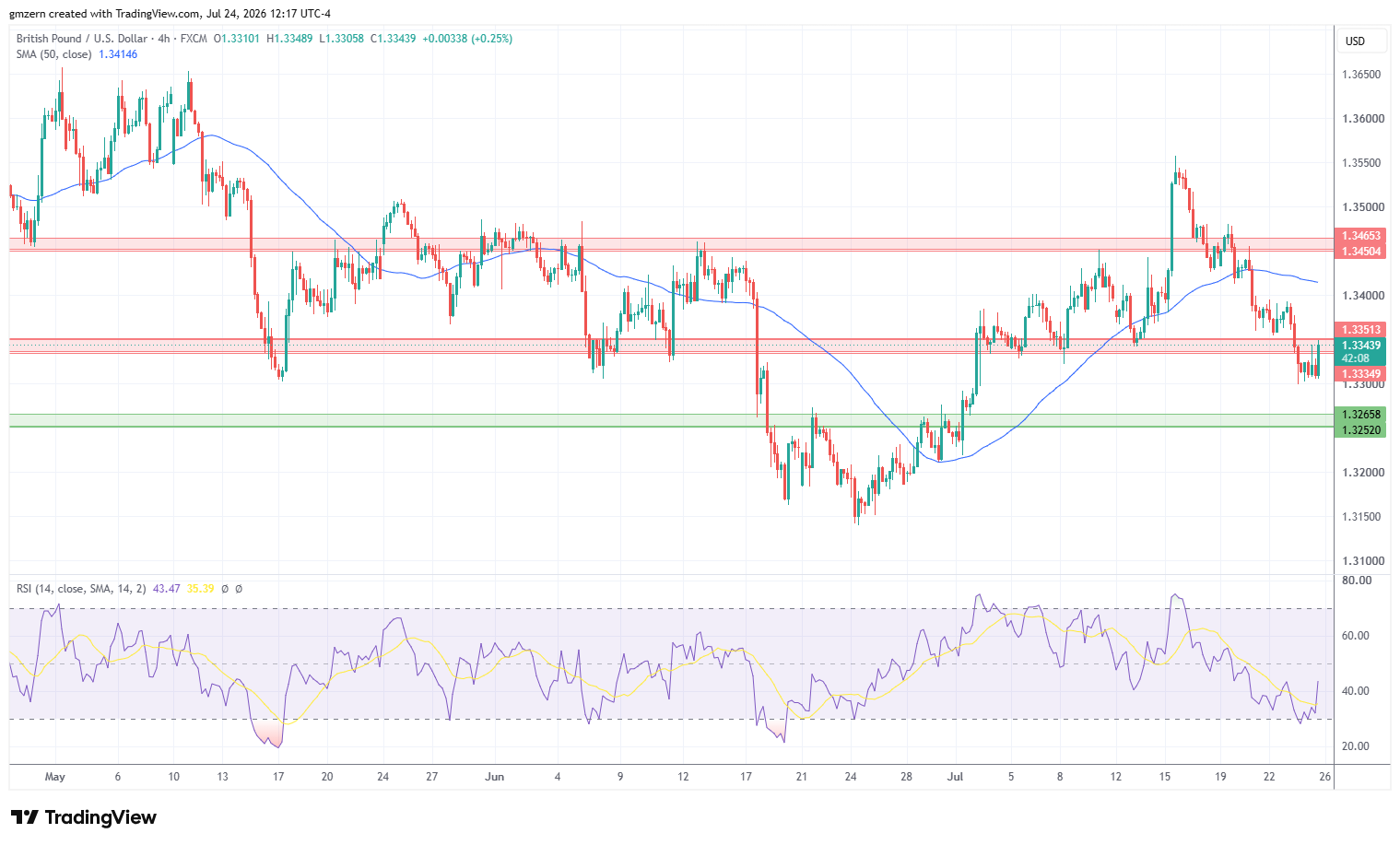Select the green support zone rectangle on chart
The width and height of the screenshot is (1400, 845).
tap(671, 421)
